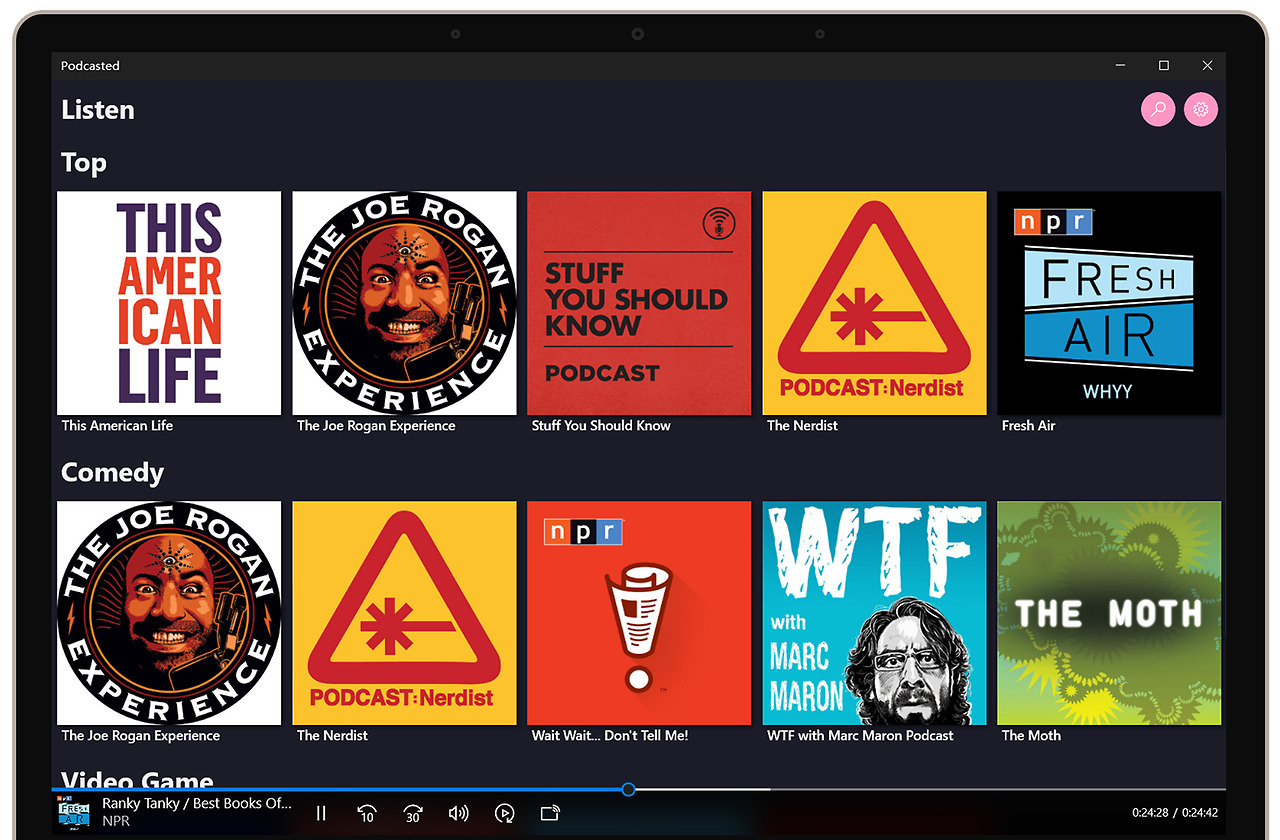Maximize the Podcasted window
The image size is (1280, 840).
tap(1164, 66)
